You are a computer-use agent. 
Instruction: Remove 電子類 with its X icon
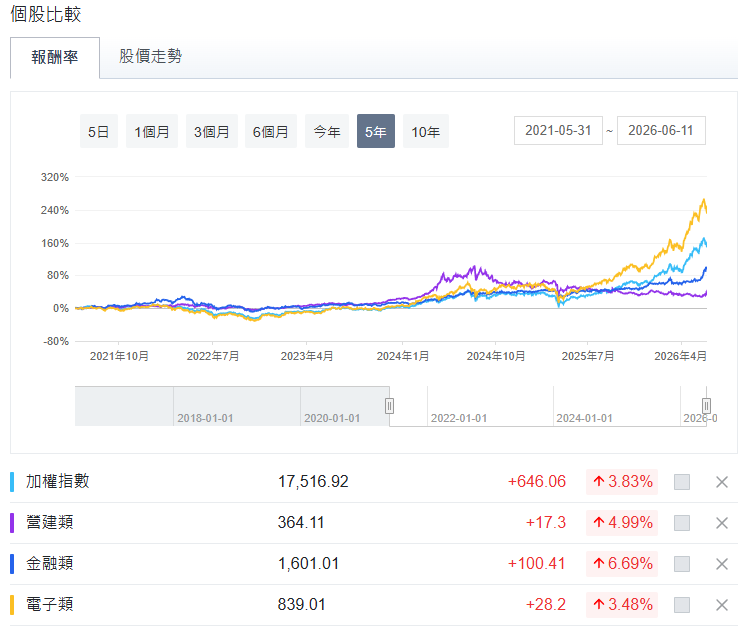click(722, 605)
